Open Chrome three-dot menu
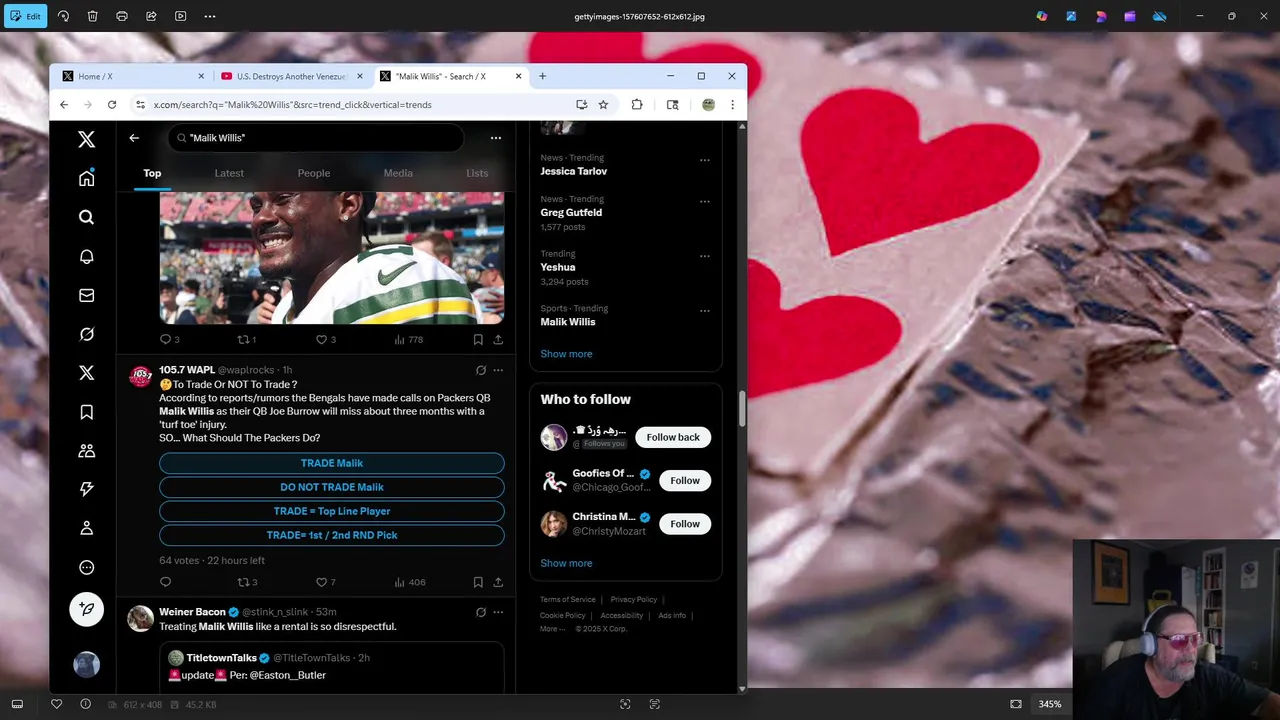The image size is (1280, 720). pos(732,104)
